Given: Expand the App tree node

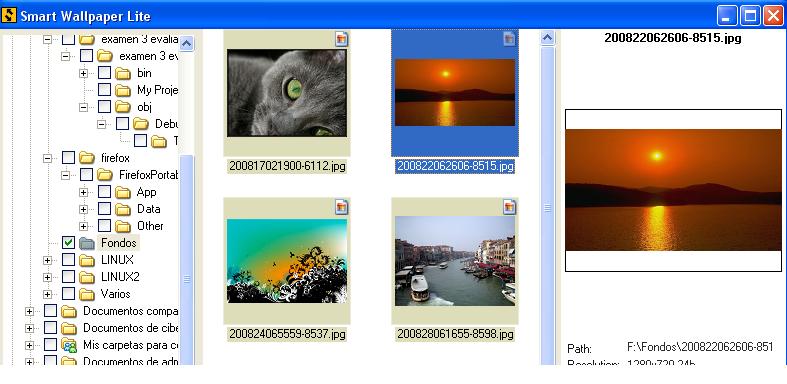Looking at the screenshot, I should 83,193.
